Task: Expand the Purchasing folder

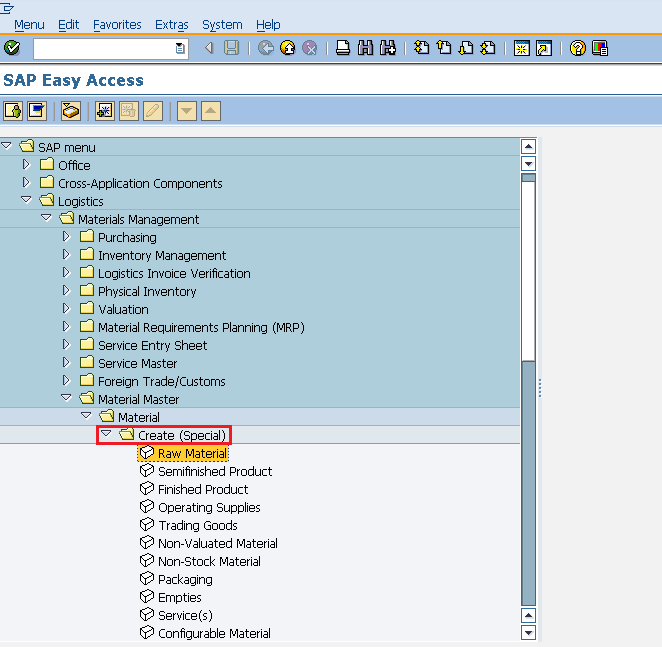Action: coord(66,237)
